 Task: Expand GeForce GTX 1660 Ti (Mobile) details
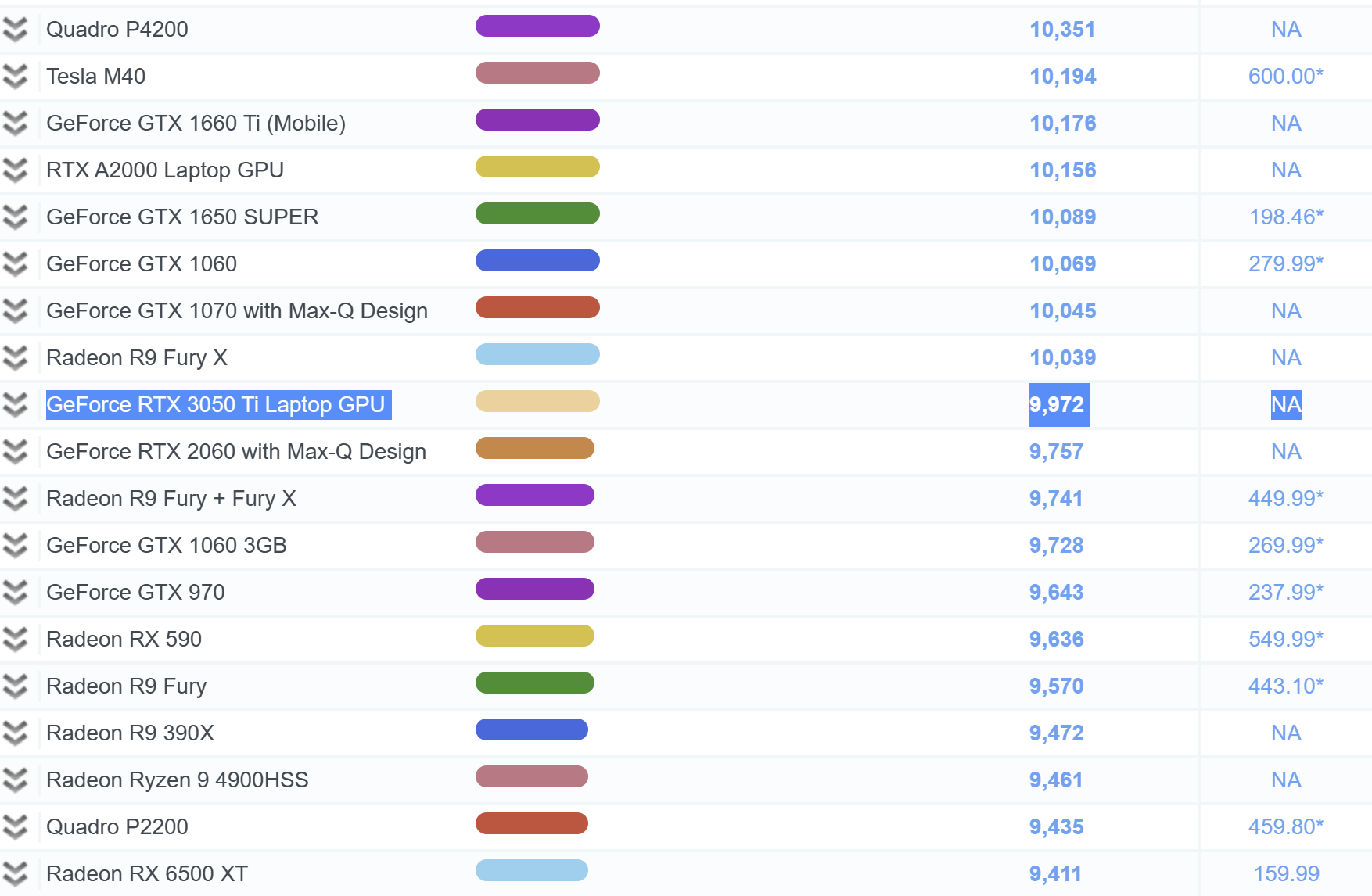pyautogui.click(x=15, y=124)
